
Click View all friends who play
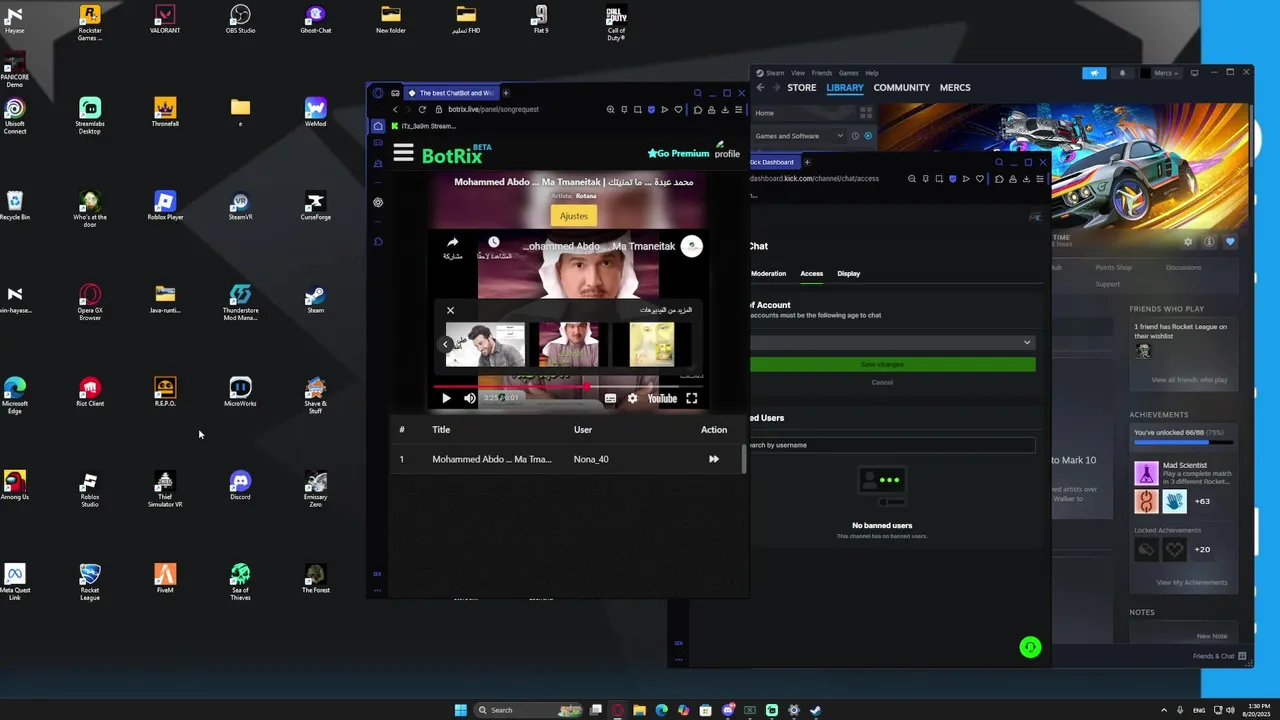[x=1189, y=380]
